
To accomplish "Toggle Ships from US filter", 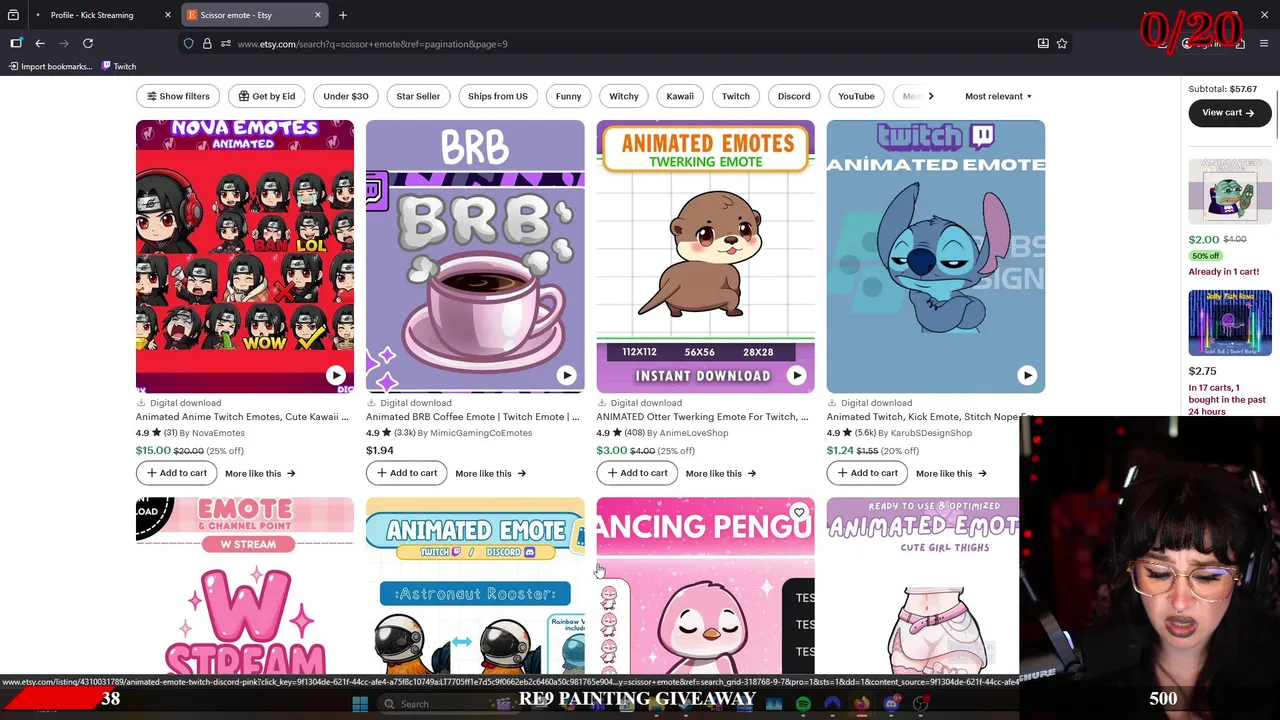I will [x=497, y=96].
